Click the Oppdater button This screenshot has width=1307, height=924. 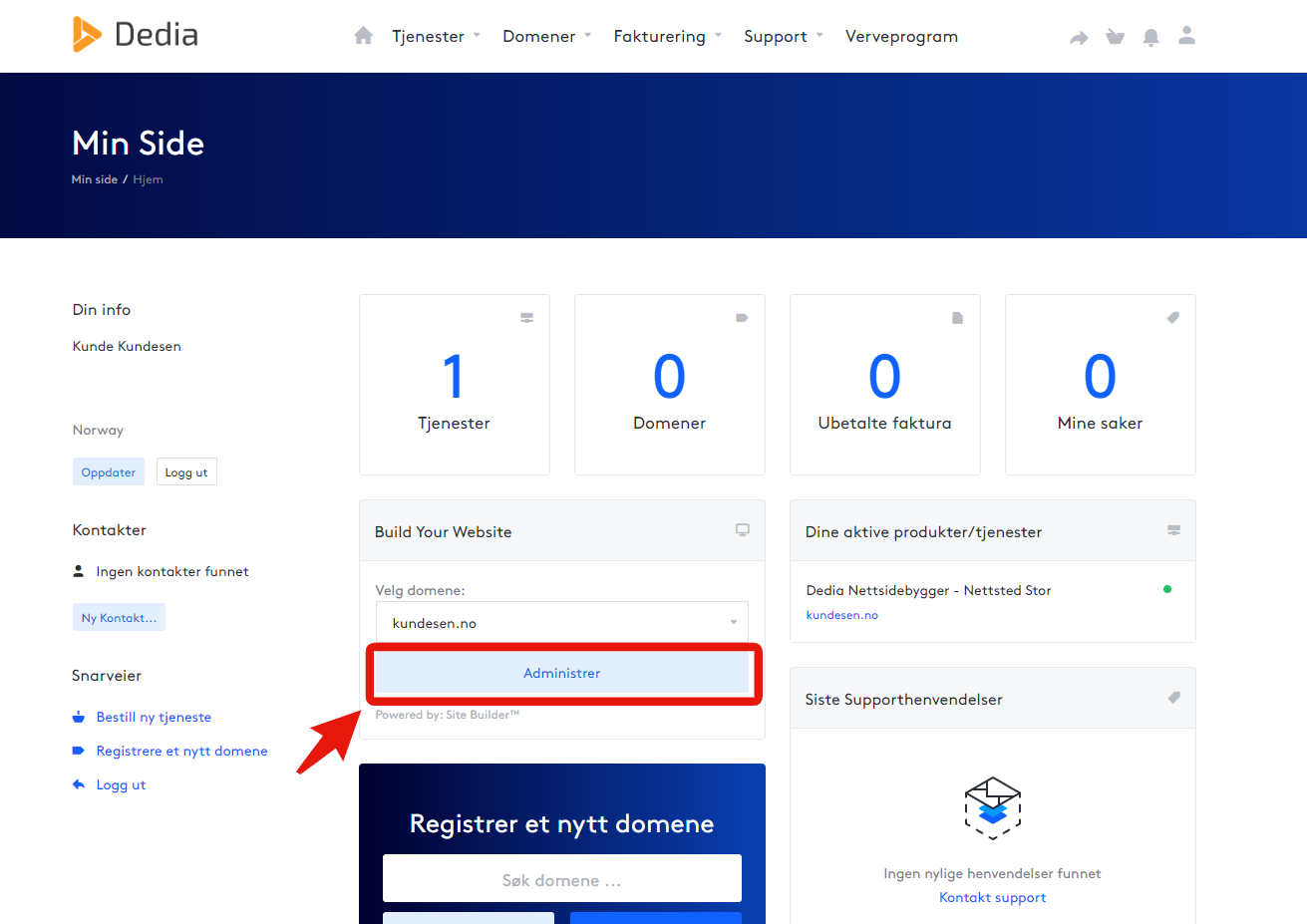pyautogui.click(x=109, y=471)
